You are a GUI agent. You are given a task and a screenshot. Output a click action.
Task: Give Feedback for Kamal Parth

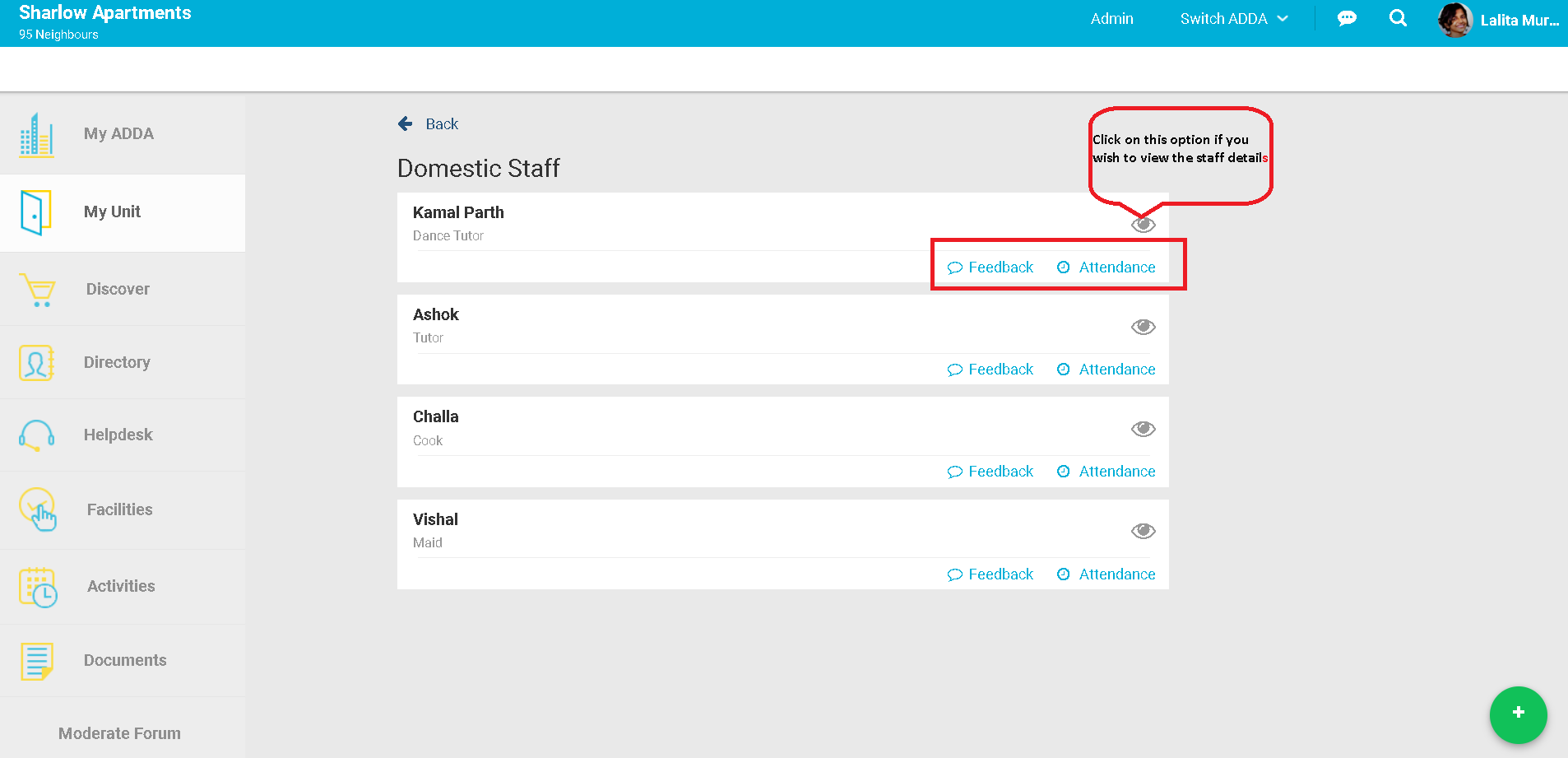point(990,267)
